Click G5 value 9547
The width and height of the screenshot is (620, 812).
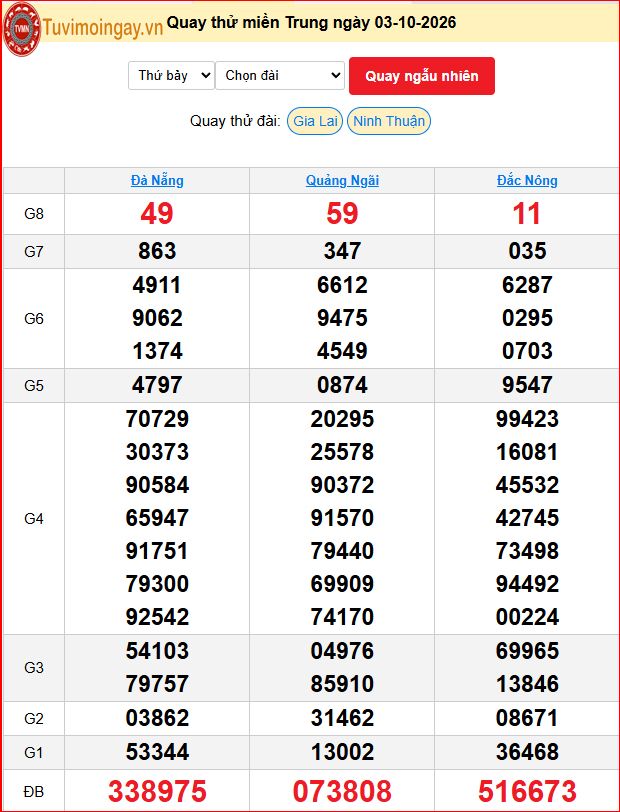pyautogui.click(x=527, y=385)
